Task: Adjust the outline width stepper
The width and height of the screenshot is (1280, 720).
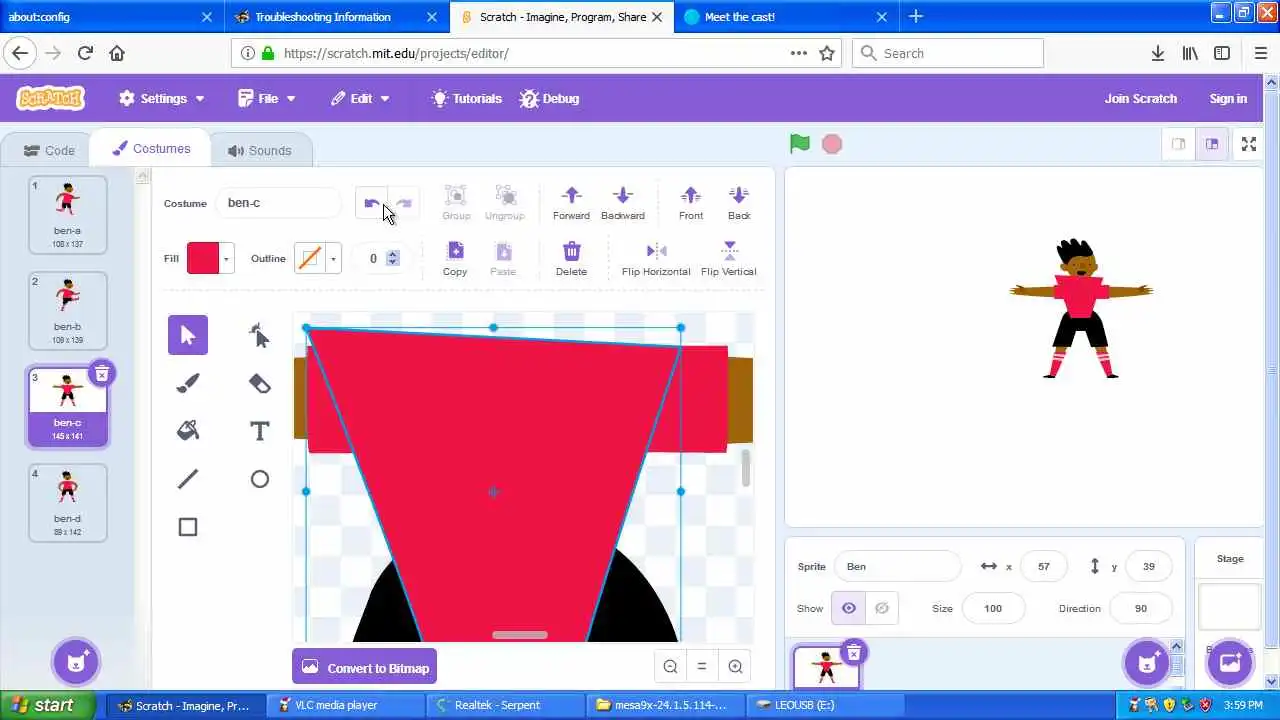Action: click(392, 258)
